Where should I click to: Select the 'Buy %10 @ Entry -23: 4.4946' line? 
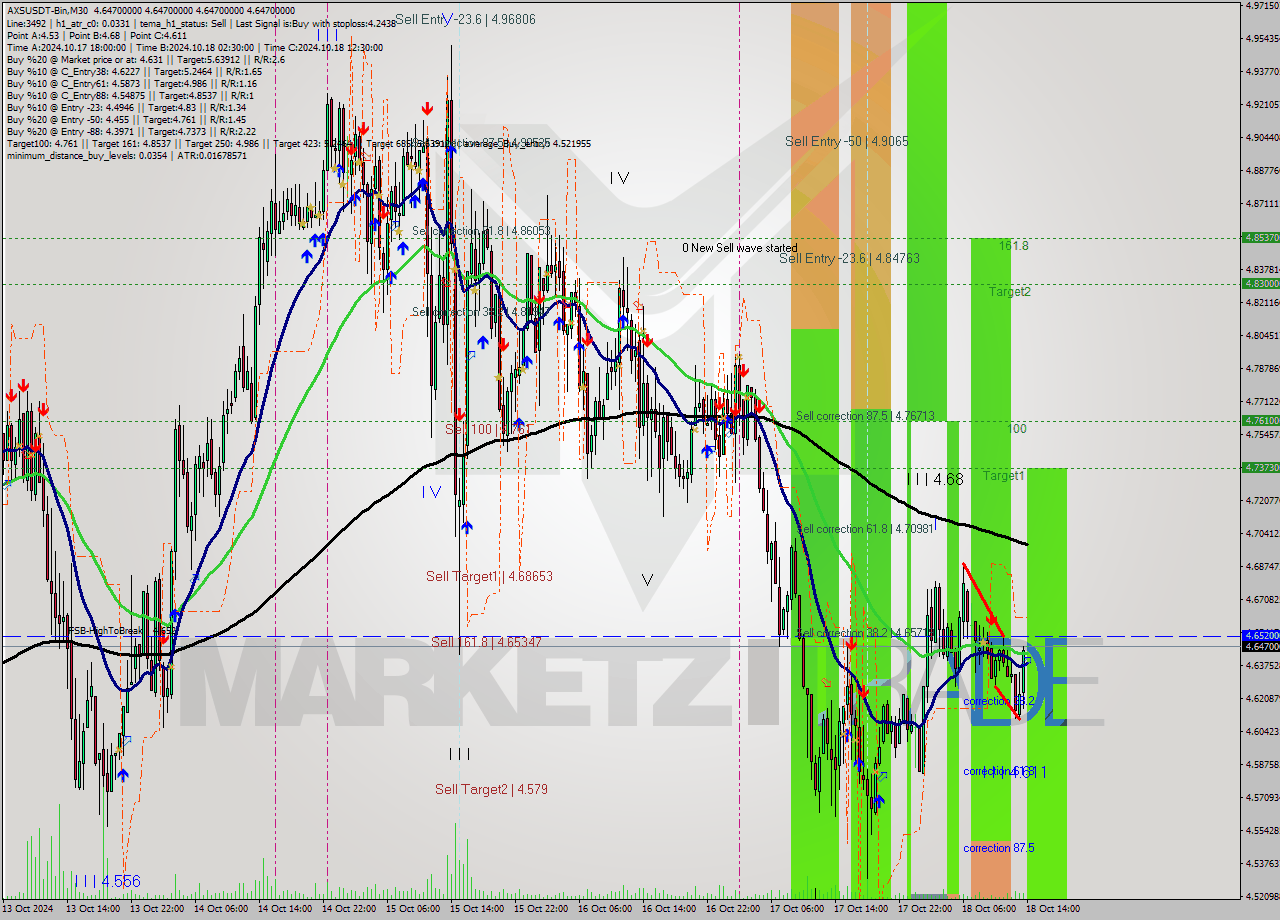(x=126, y=107)
